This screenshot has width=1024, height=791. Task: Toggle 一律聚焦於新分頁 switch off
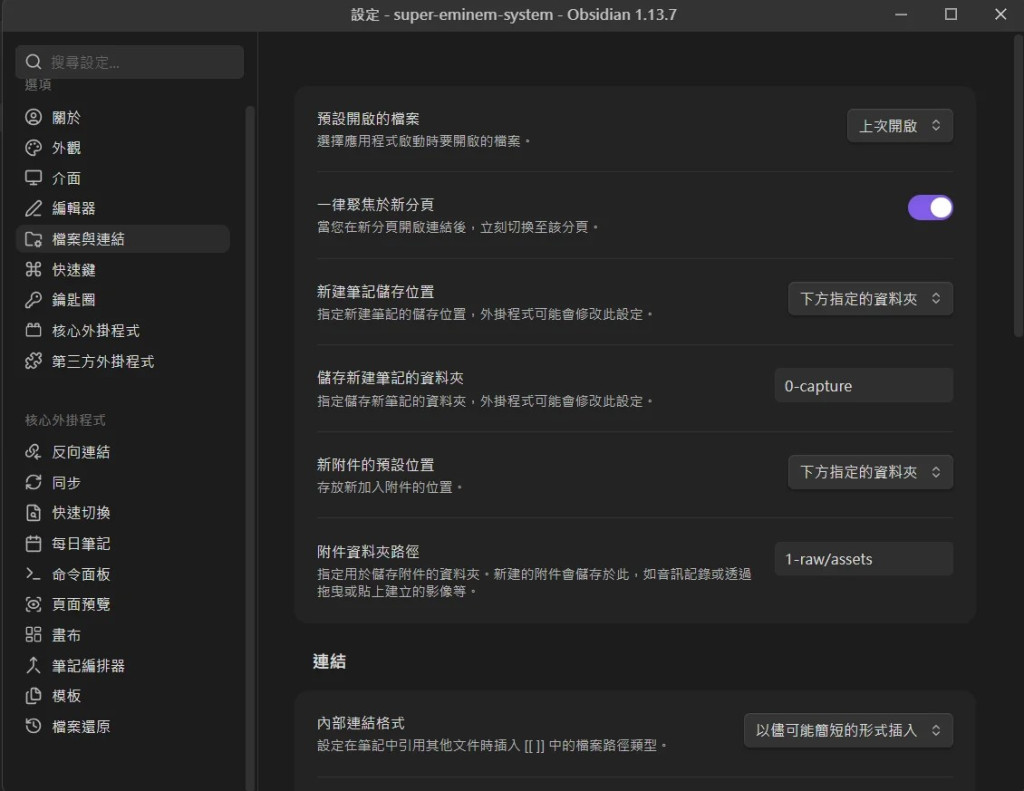(x=930, y=208)
